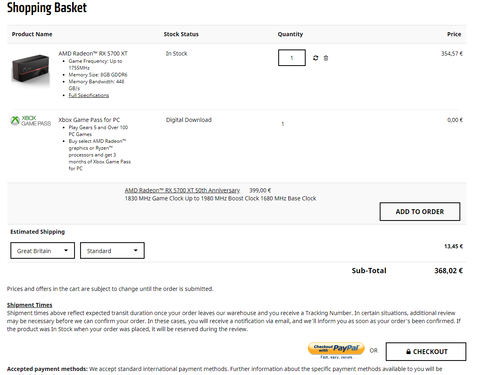Click the Sub-Total label
The width and height of the screenshot is (480, 375).
click(x=369, y=271)
